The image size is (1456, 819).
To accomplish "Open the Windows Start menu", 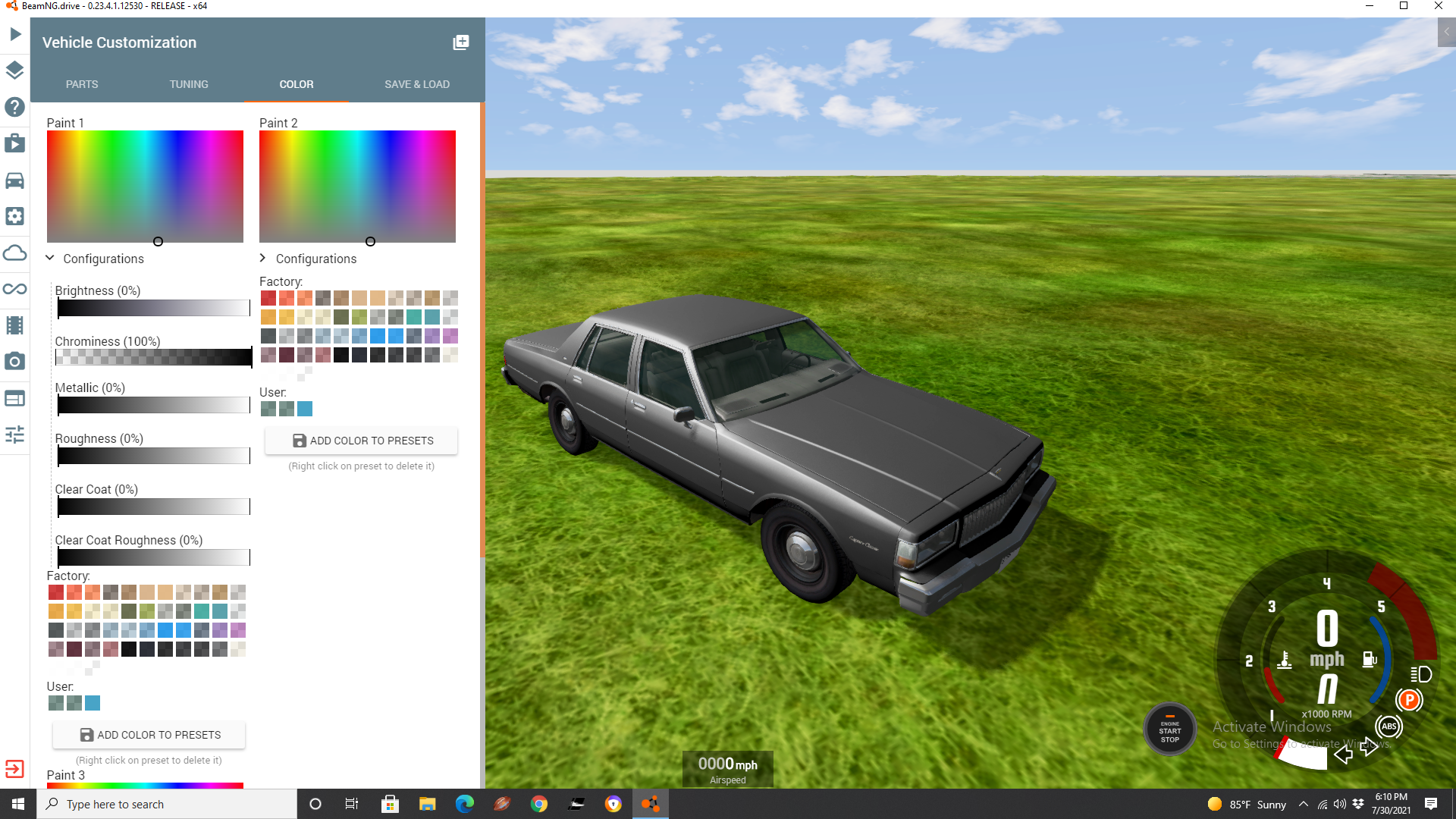I will 18,804.
